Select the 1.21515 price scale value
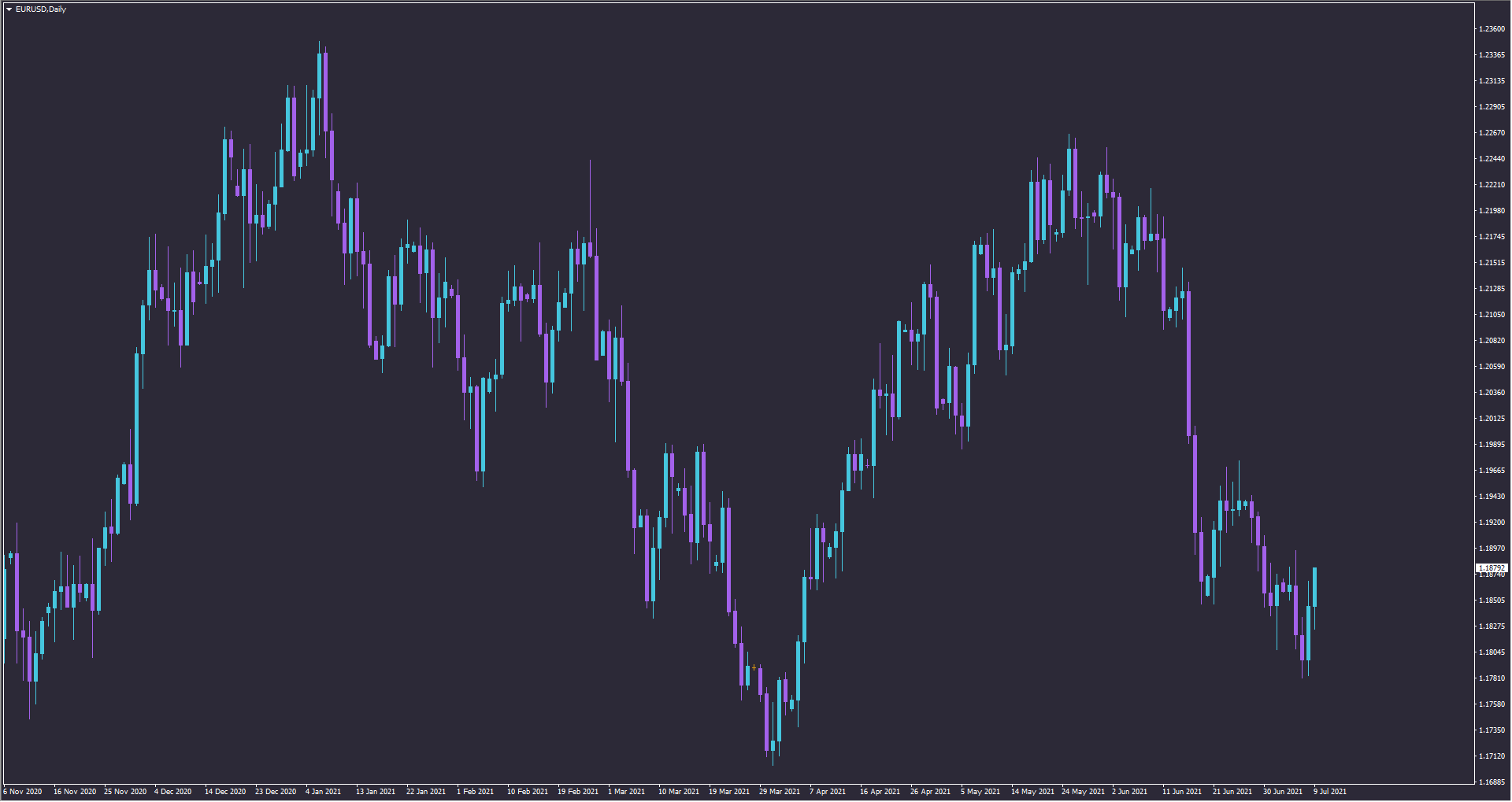 (x=1492, y=263)
